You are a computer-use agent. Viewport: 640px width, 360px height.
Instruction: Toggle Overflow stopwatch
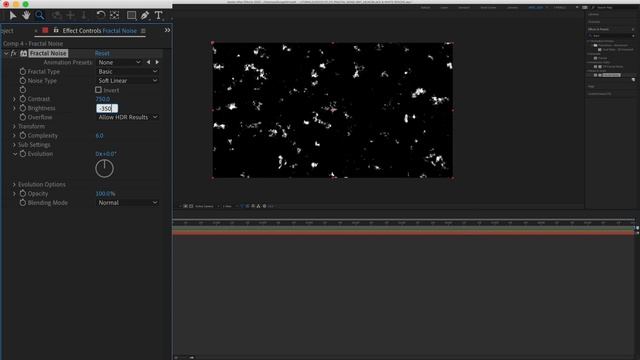click(x=23, y=117)
